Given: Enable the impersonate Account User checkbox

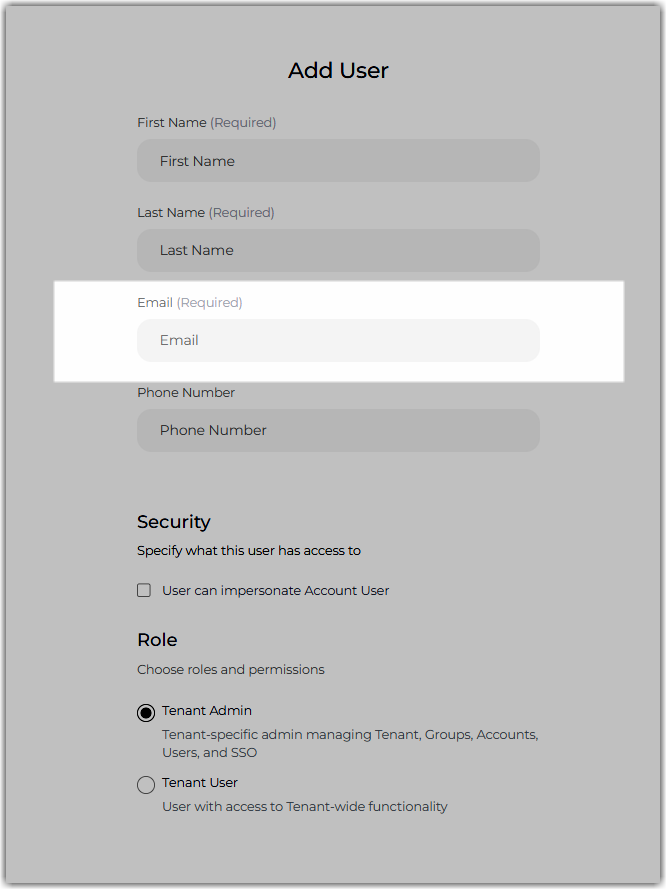Looking at the screenshot, I should tap(144, 590).
